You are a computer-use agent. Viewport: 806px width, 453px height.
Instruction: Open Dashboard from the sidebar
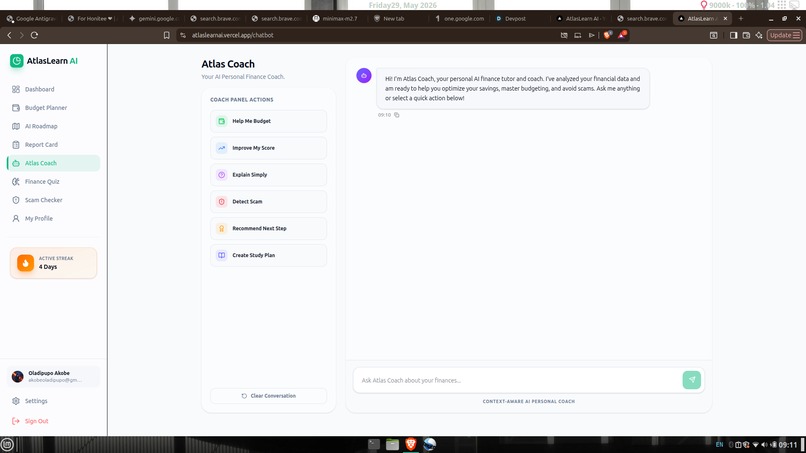coord(53,89)
